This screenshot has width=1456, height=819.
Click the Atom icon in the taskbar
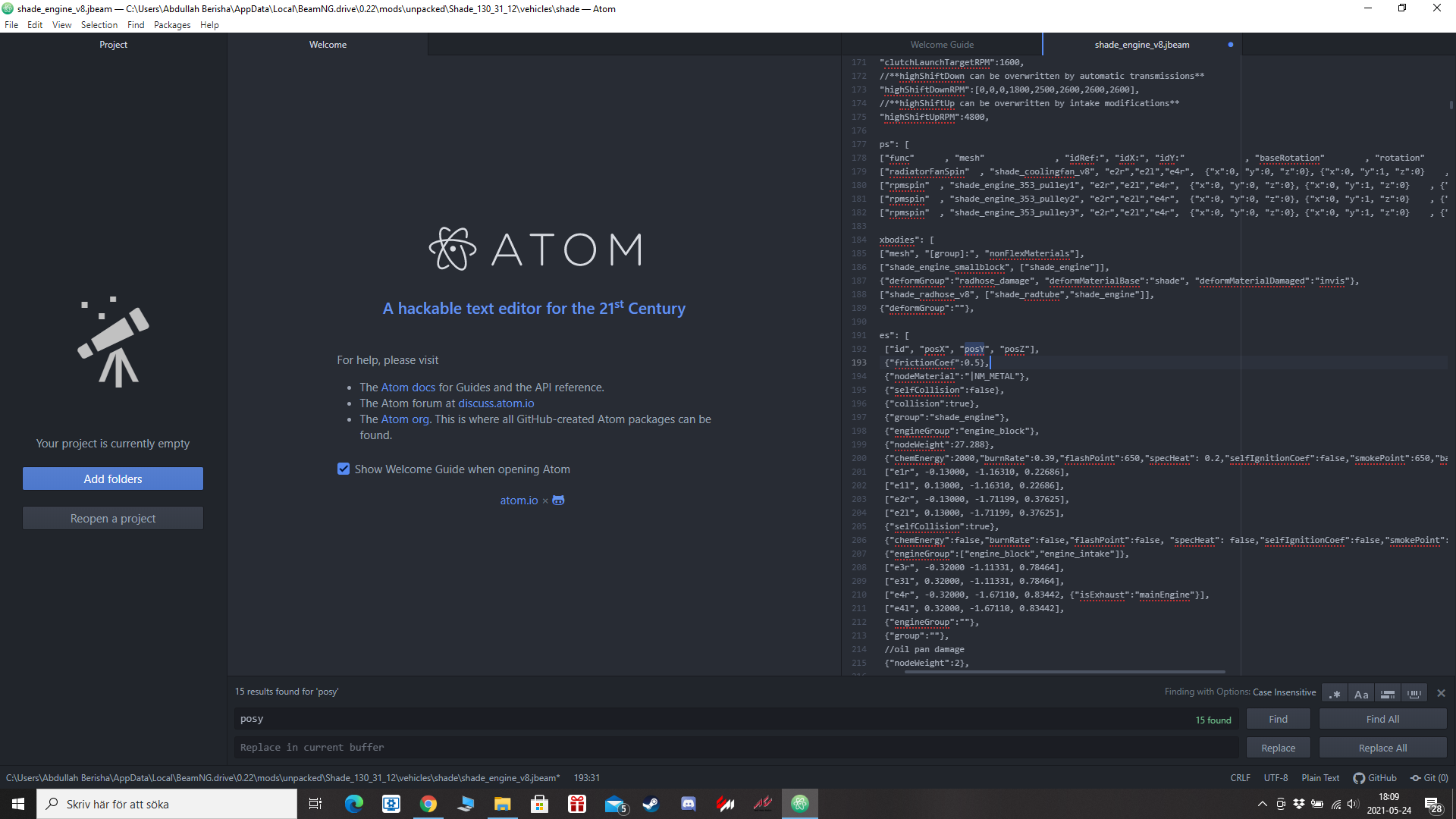tap(800, 804)
